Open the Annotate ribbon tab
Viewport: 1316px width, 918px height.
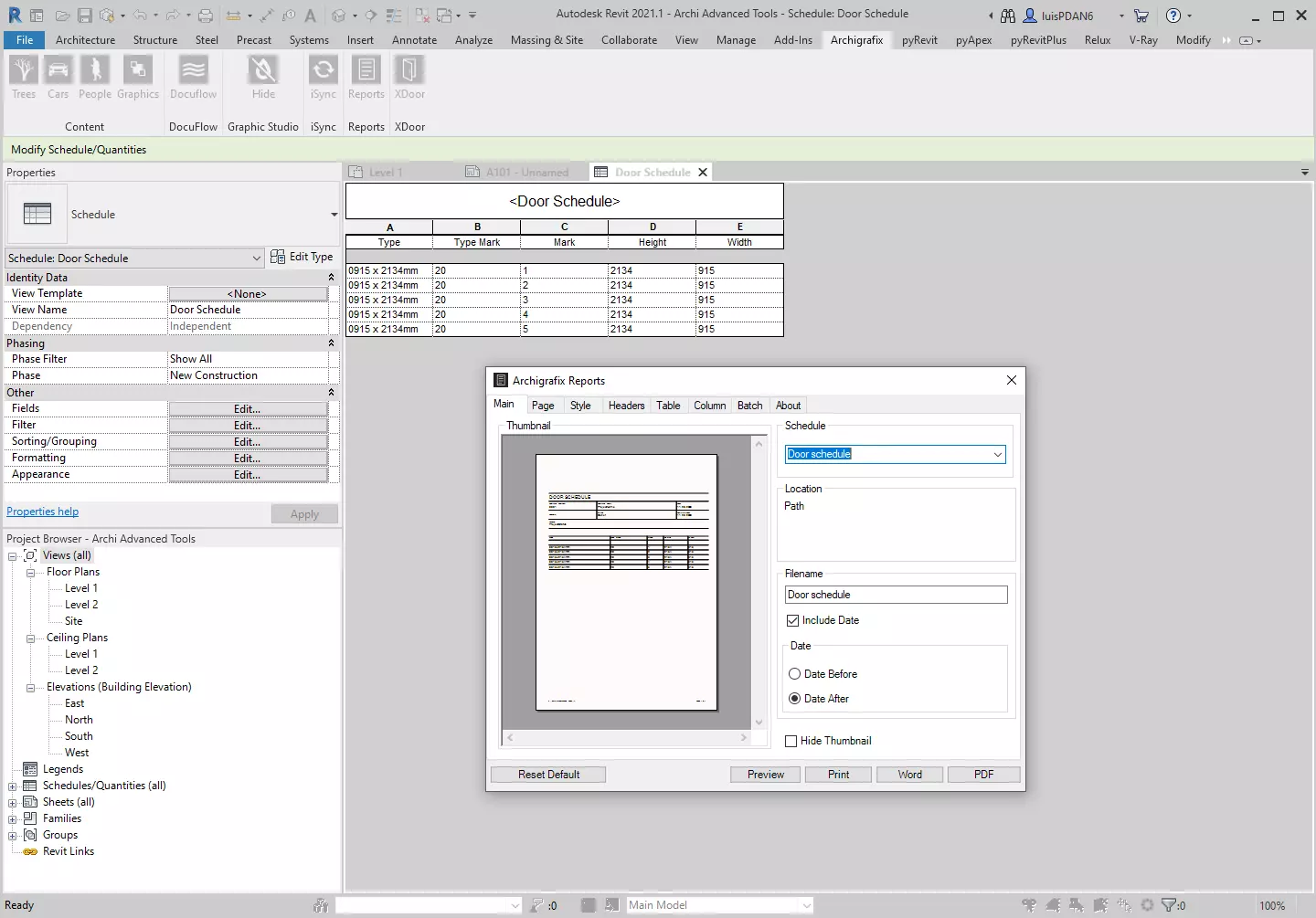coord(414,40)
